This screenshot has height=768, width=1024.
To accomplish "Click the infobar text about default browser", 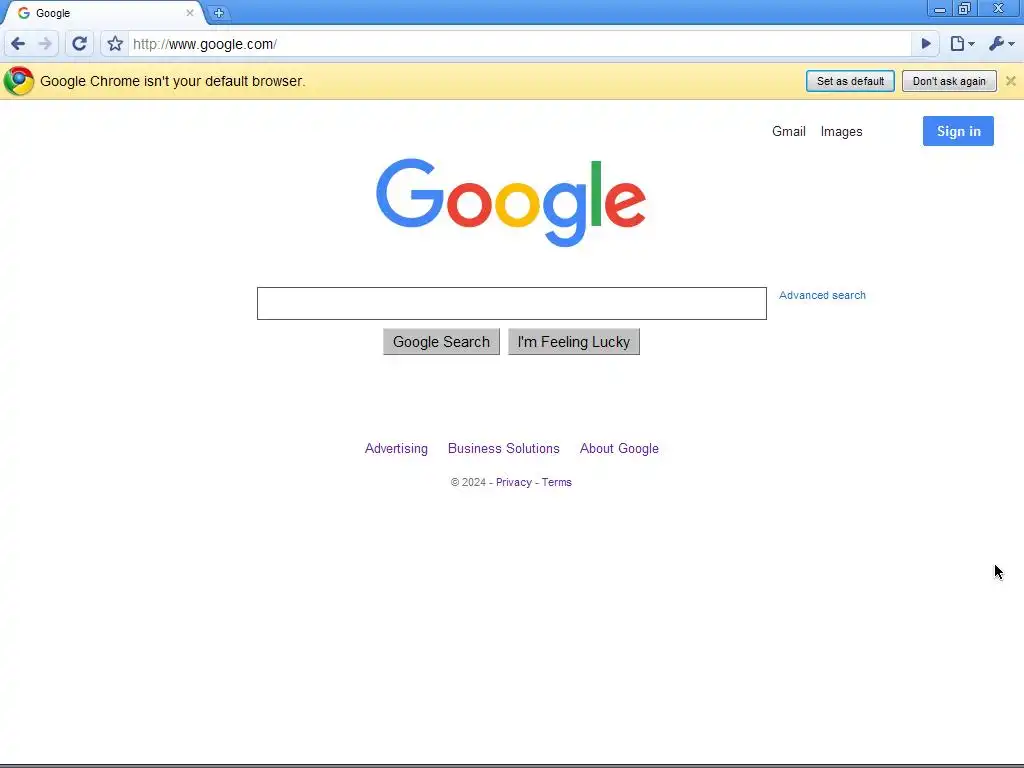I will tap(172, 81).
